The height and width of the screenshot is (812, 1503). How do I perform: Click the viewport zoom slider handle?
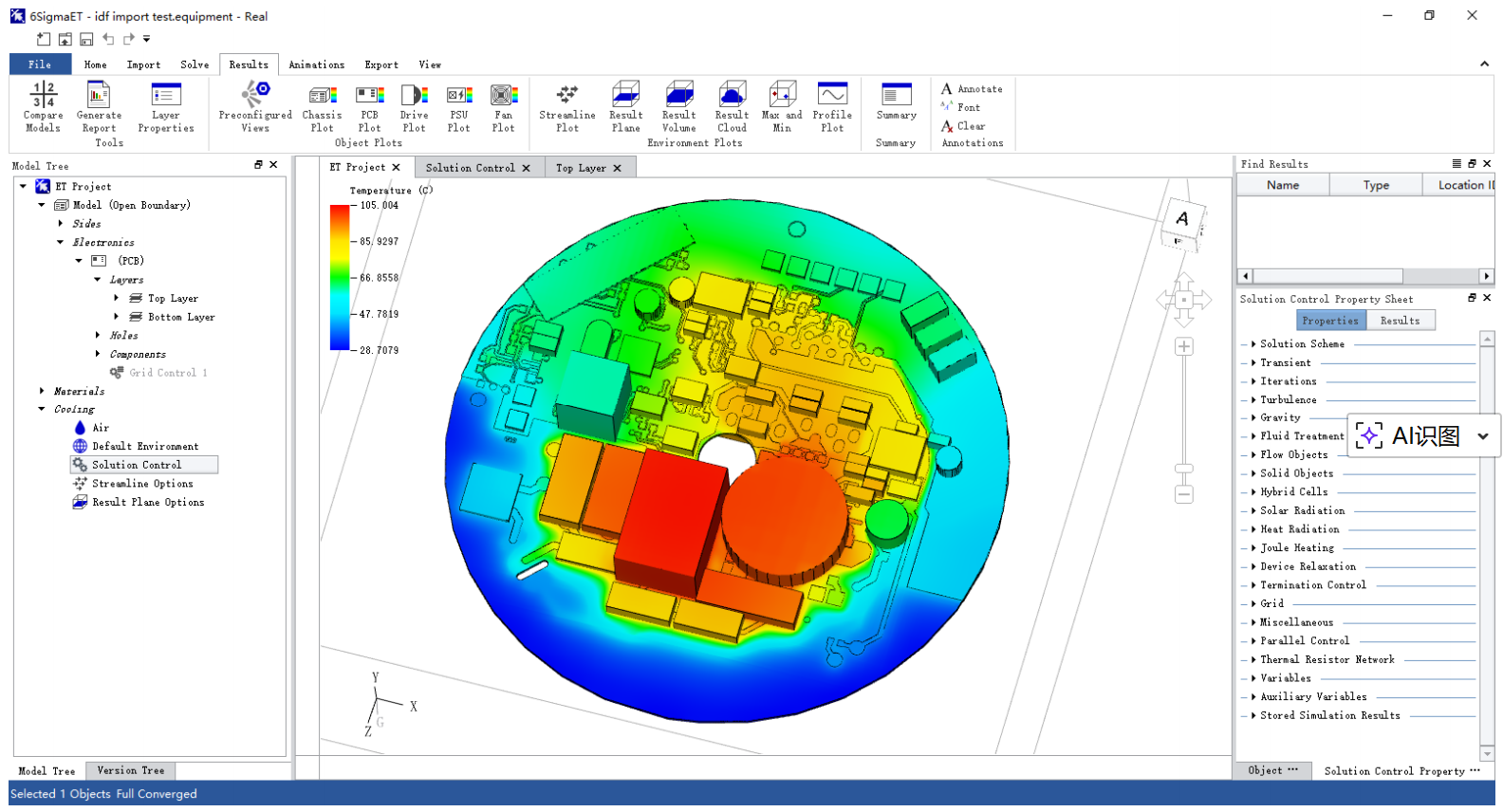(1183, 469)
